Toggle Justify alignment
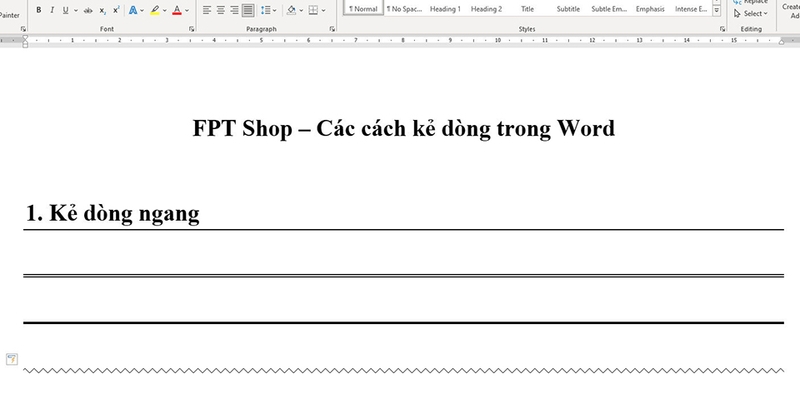This screenshot has width=800, height=394. pos(248,10)
